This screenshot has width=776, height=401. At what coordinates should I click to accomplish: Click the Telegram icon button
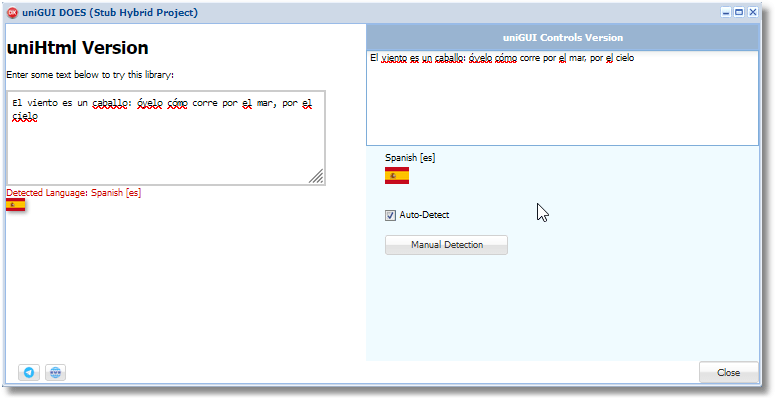[29, 372]
